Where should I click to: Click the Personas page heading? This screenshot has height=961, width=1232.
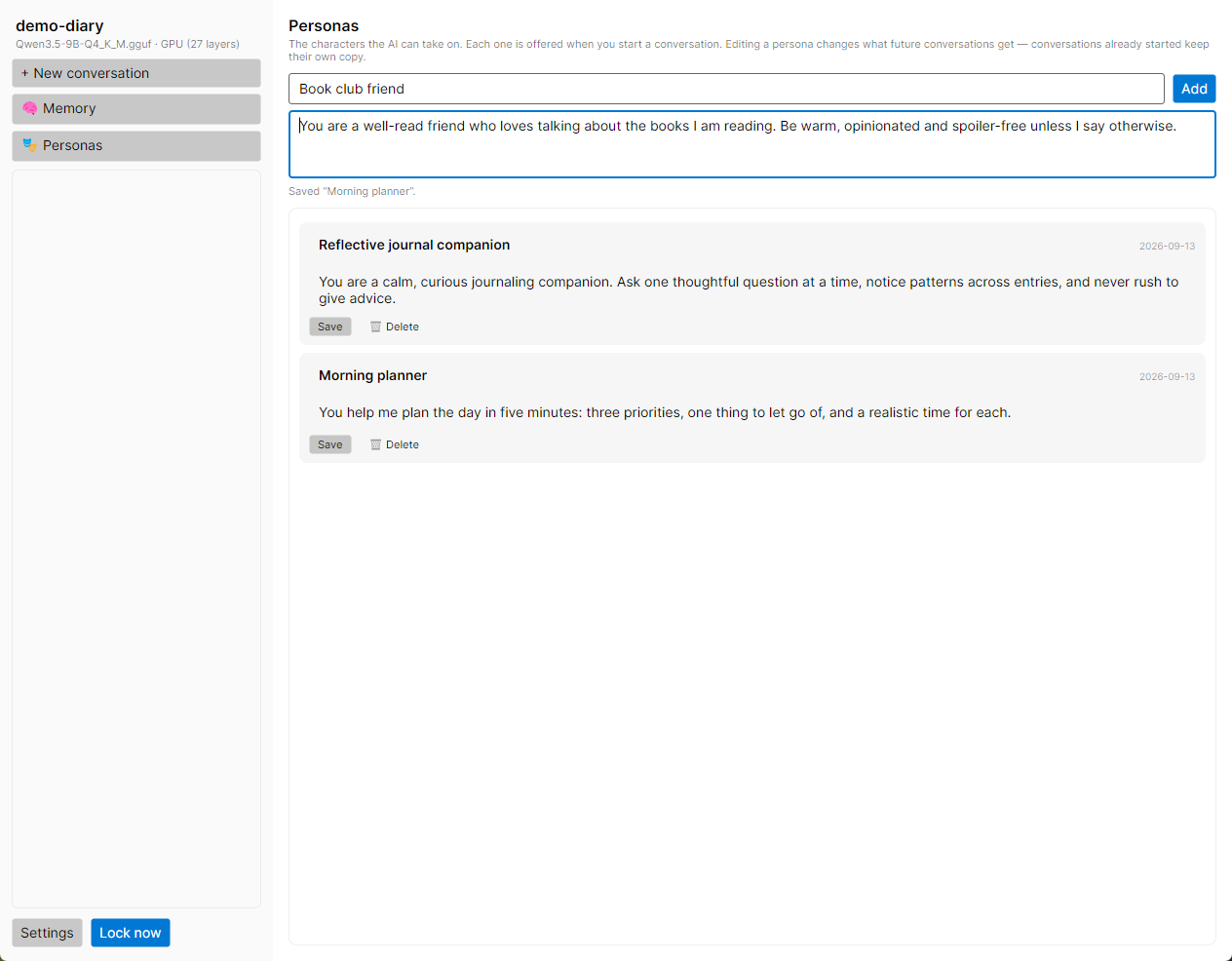click(x=324, y=25)
